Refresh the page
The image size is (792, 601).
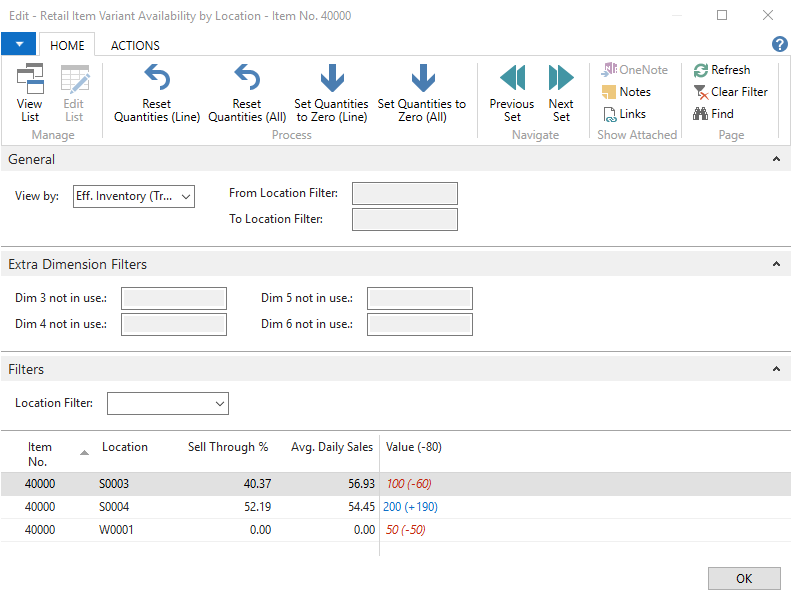(722, 70)
